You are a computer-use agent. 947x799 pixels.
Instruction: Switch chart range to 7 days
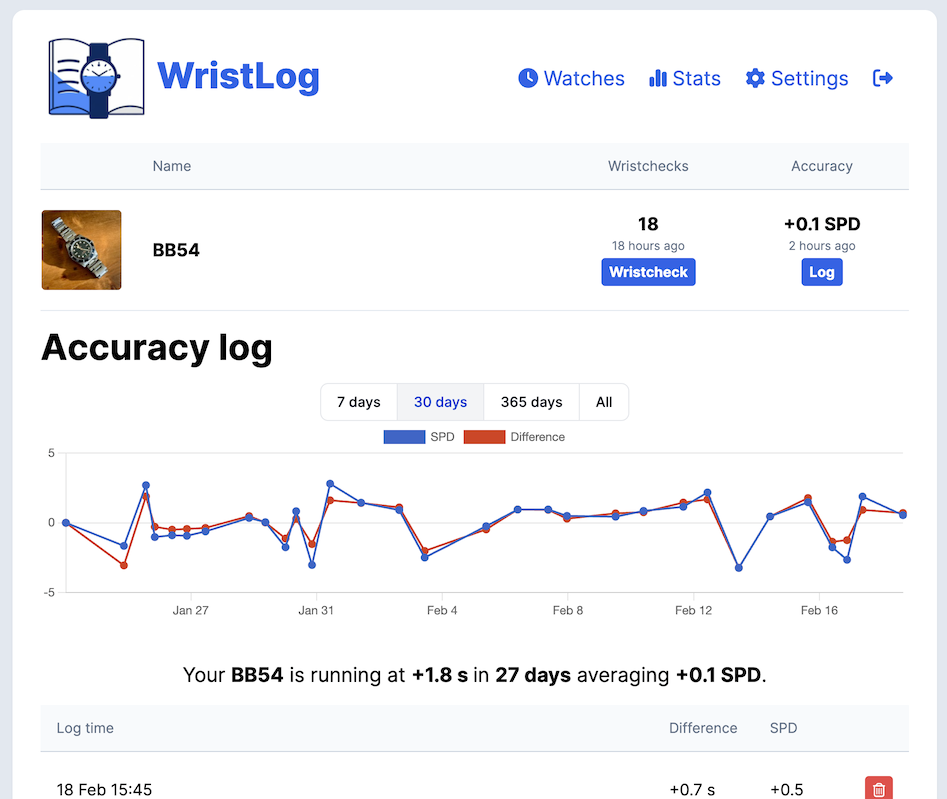point(358,402)
